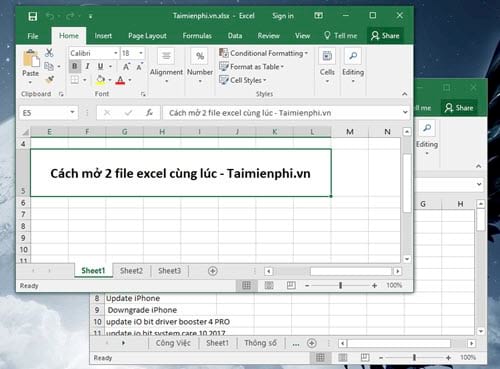500x369 pixels.
Task: Sign in to the Office account
Action: coord(283,16)
